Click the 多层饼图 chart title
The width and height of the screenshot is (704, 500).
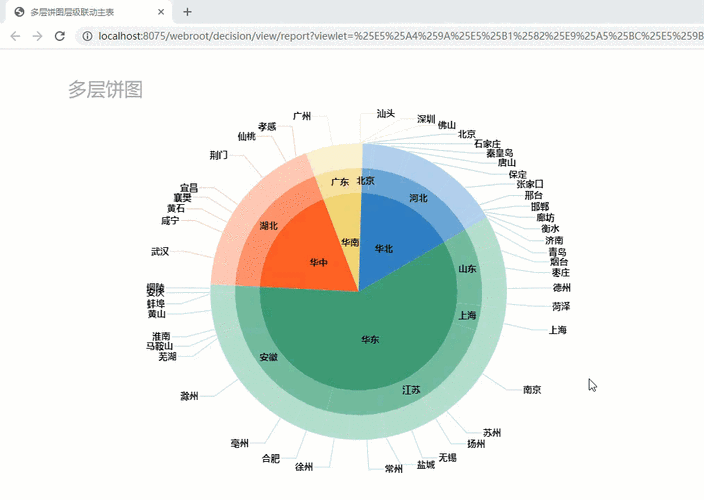(x=106, y=89)
